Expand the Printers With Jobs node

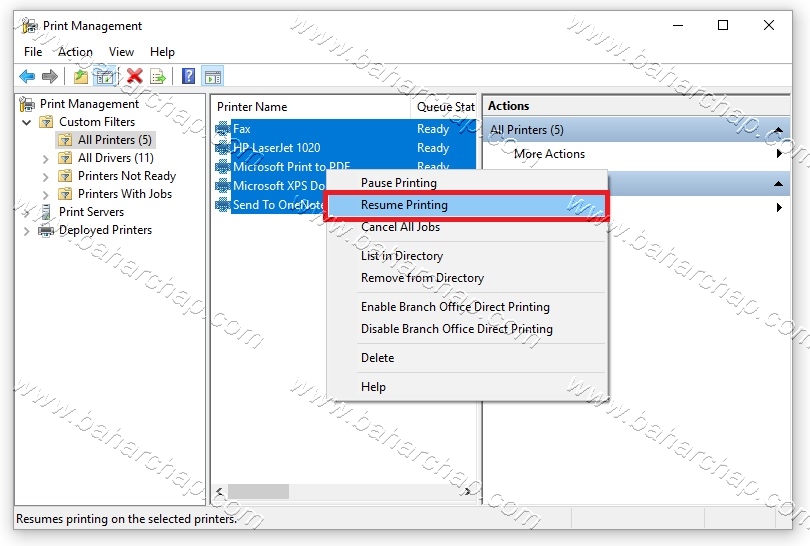click(45, 195)
